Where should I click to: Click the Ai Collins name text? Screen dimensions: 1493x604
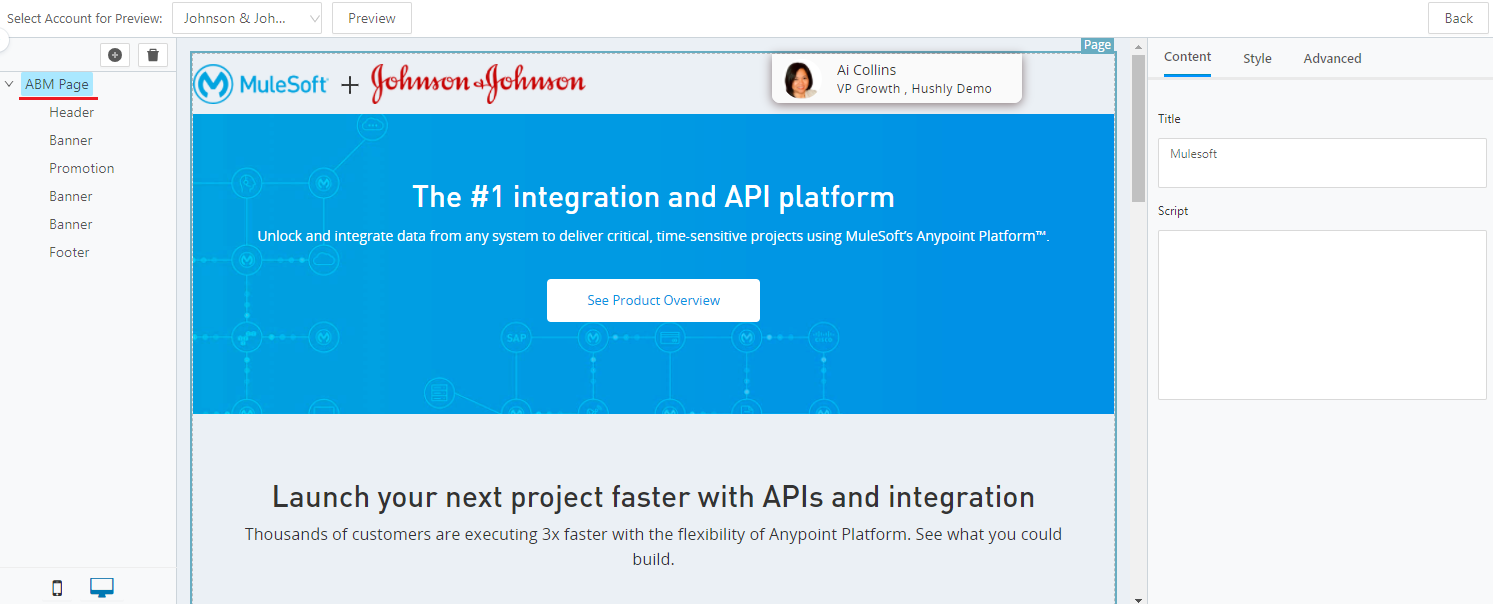tap(866, 70)
